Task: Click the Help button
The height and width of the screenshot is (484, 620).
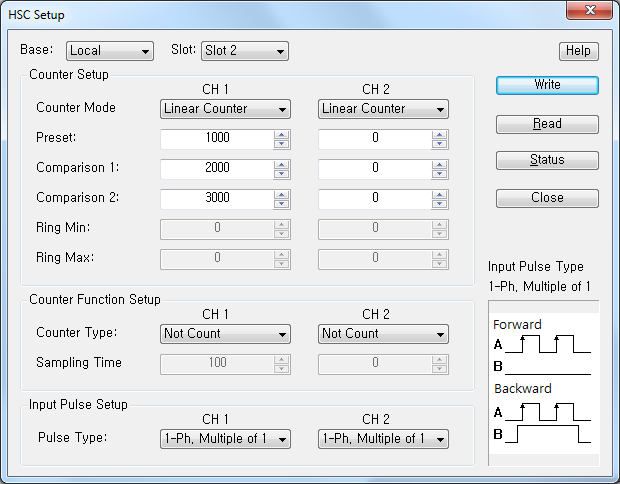Action: pos(577,51)
